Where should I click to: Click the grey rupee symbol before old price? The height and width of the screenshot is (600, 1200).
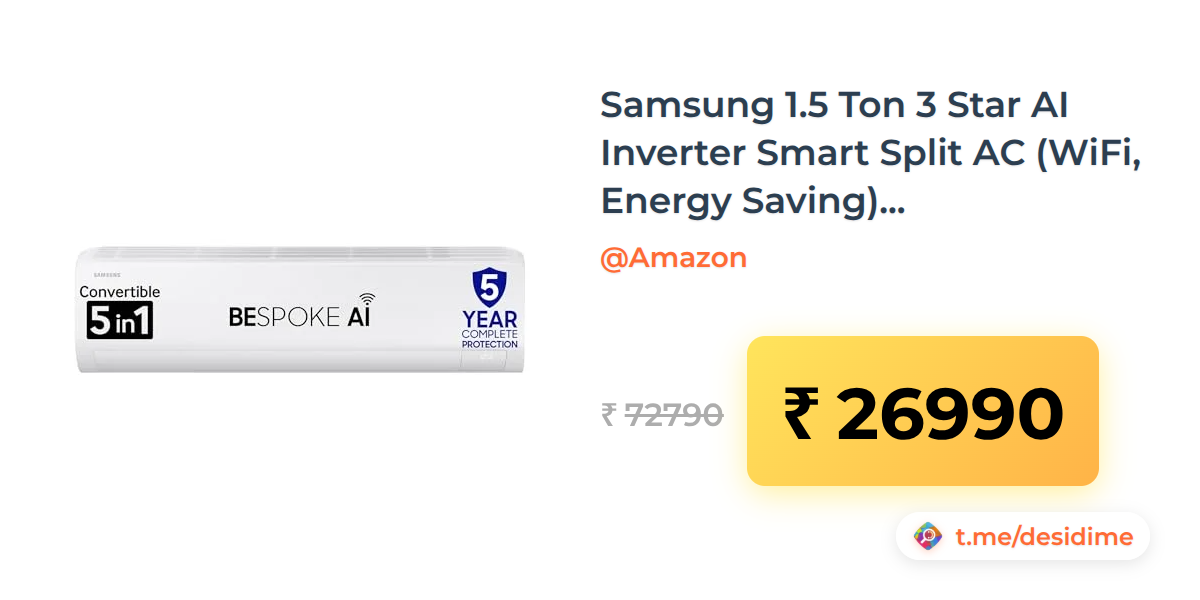pyautogui.click(x=608, y=414)
